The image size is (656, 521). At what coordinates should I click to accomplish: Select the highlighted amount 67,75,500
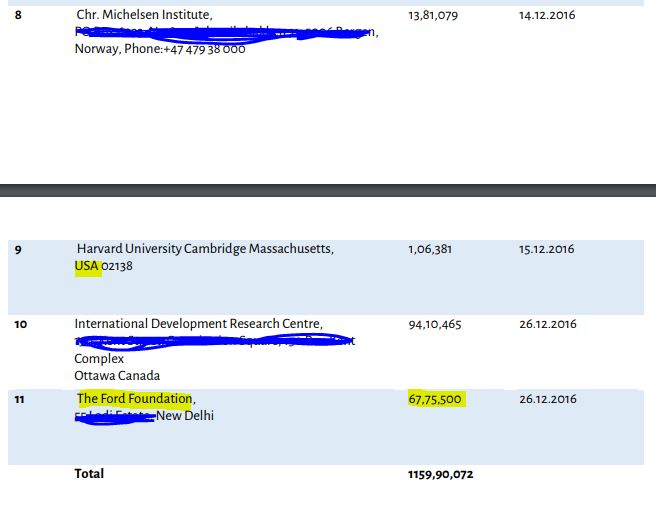click(435, 399)
